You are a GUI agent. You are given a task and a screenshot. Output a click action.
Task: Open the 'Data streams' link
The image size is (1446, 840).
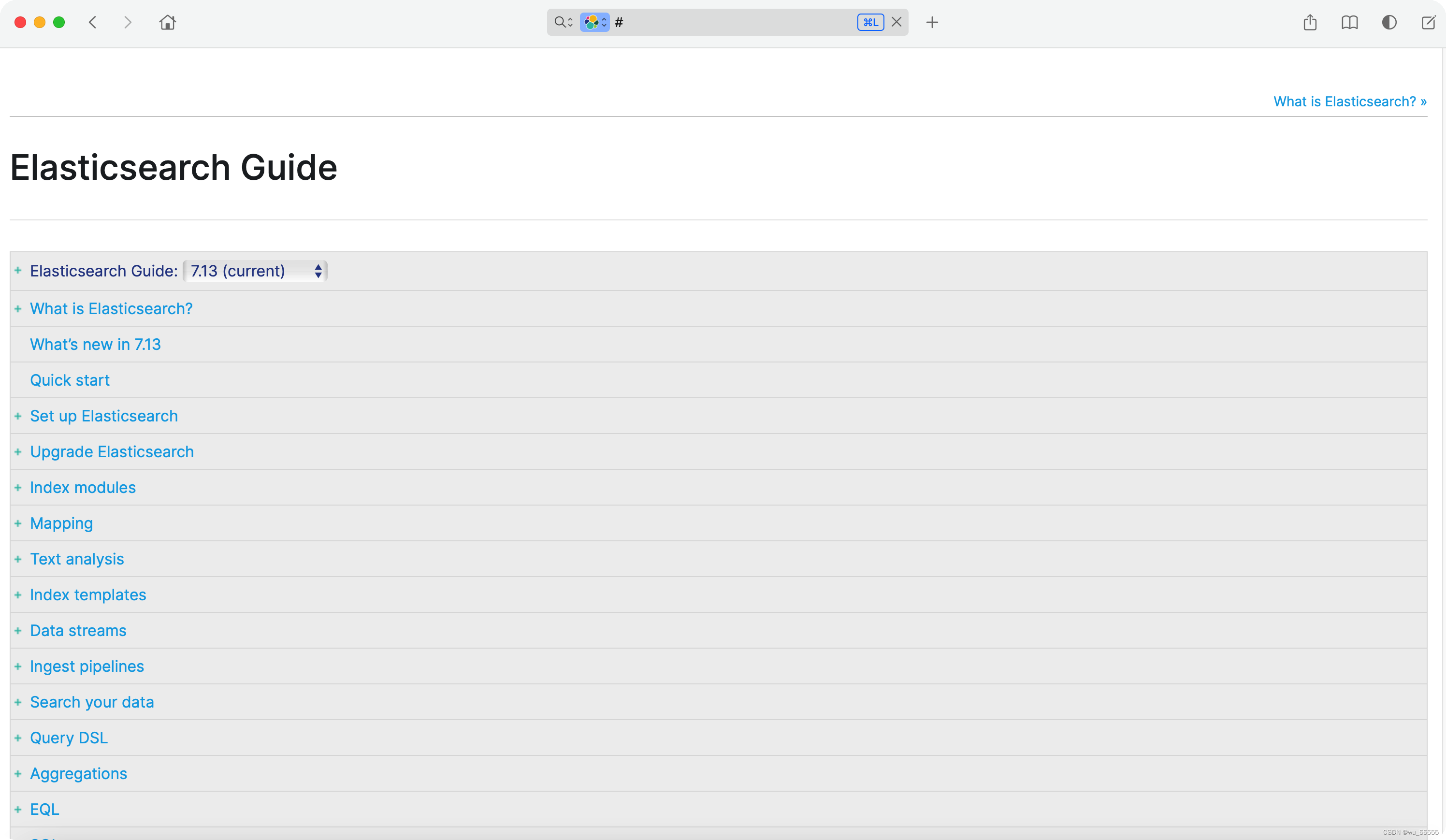pyautogui.click(x=78, y=631)
